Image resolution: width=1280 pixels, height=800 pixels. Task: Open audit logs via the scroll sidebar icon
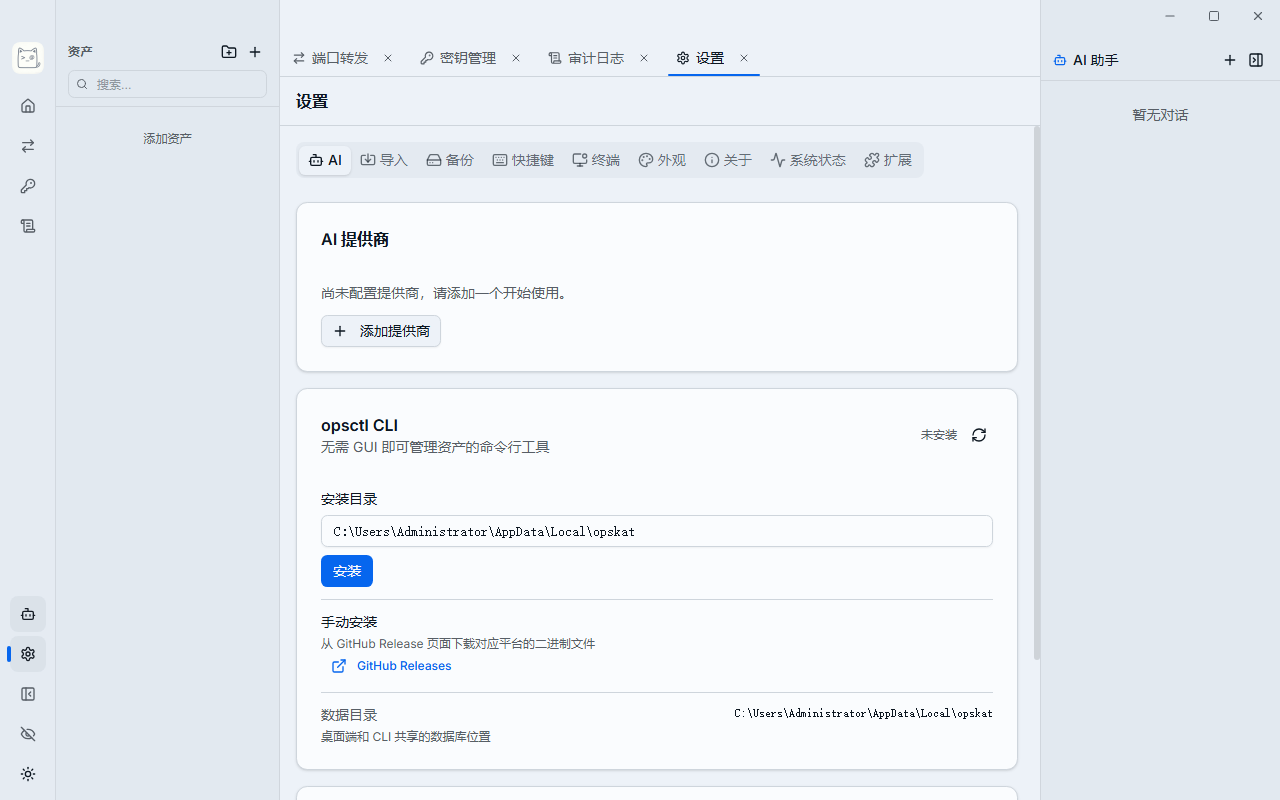[27, 226]
